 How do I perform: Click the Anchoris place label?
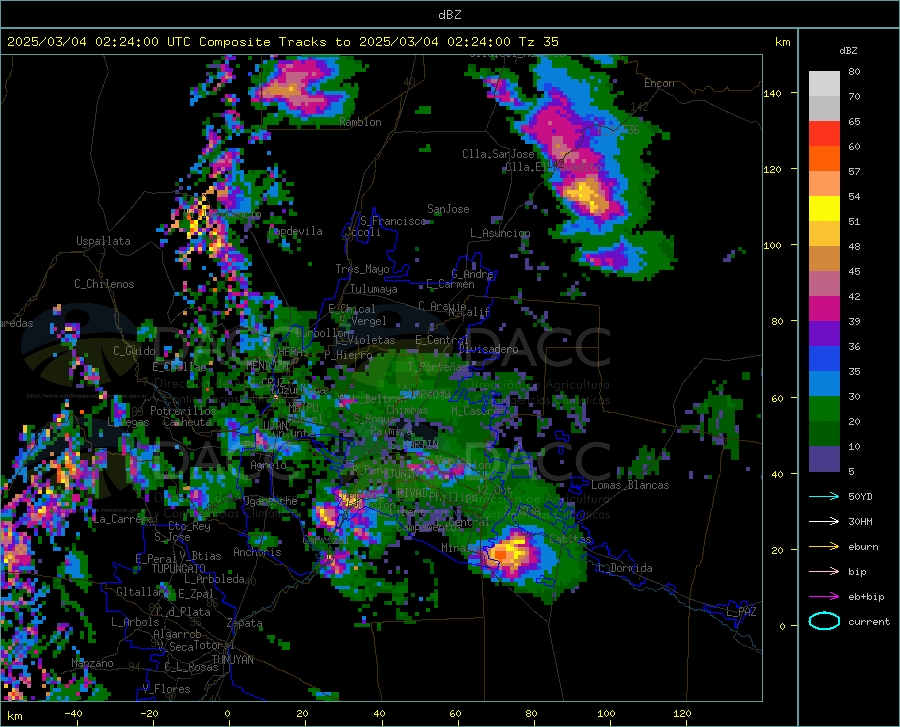pyautogui.click(x=257, y=552)
